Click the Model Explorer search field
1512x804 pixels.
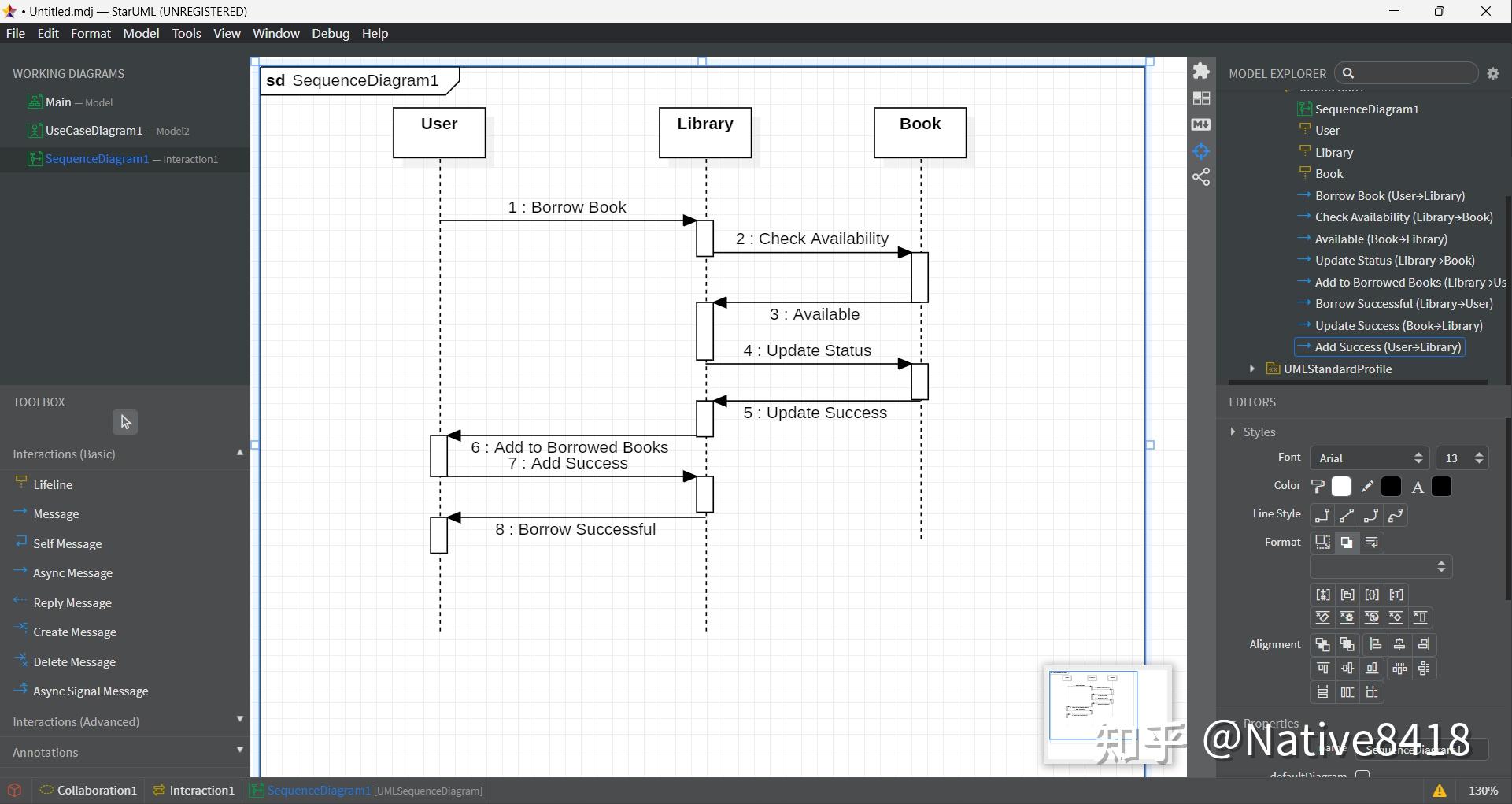pos(1406,72)
